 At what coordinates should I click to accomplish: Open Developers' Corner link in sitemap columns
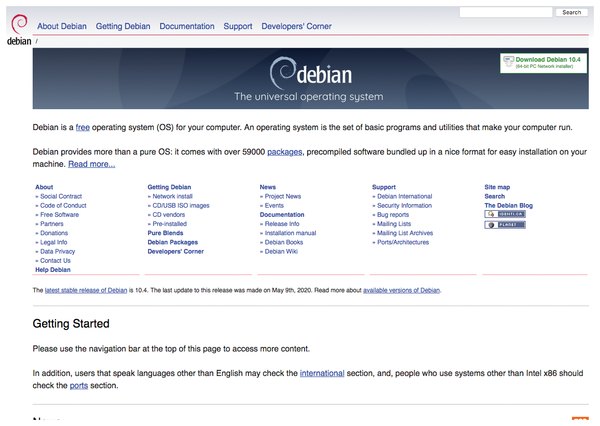[x=176, y=251]
